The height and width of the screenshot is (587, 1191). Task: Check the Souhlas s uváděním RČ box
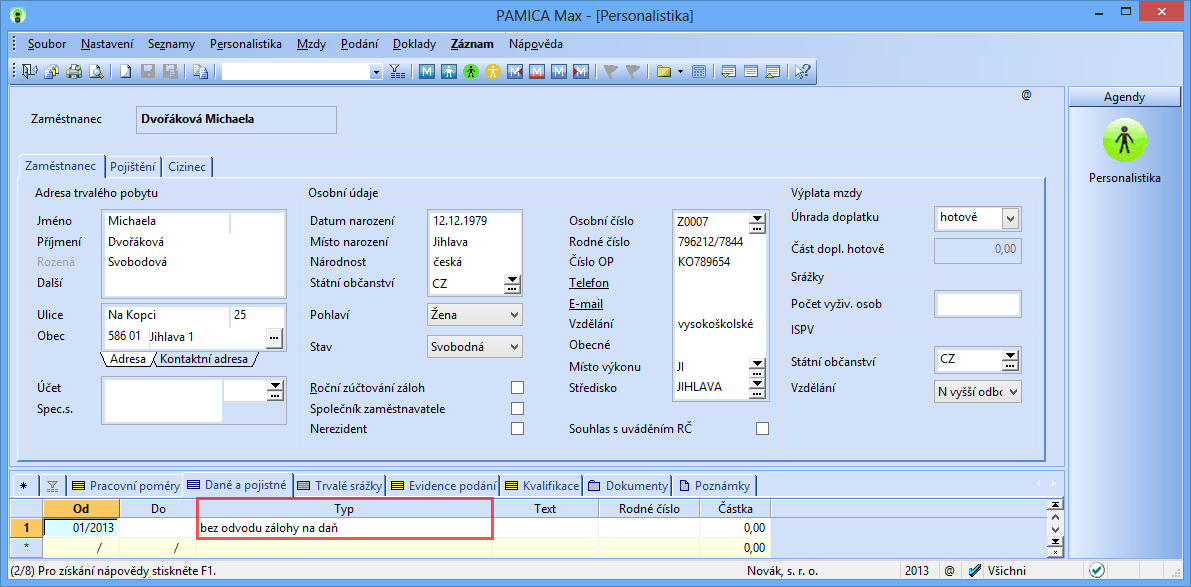click(763, 429)
